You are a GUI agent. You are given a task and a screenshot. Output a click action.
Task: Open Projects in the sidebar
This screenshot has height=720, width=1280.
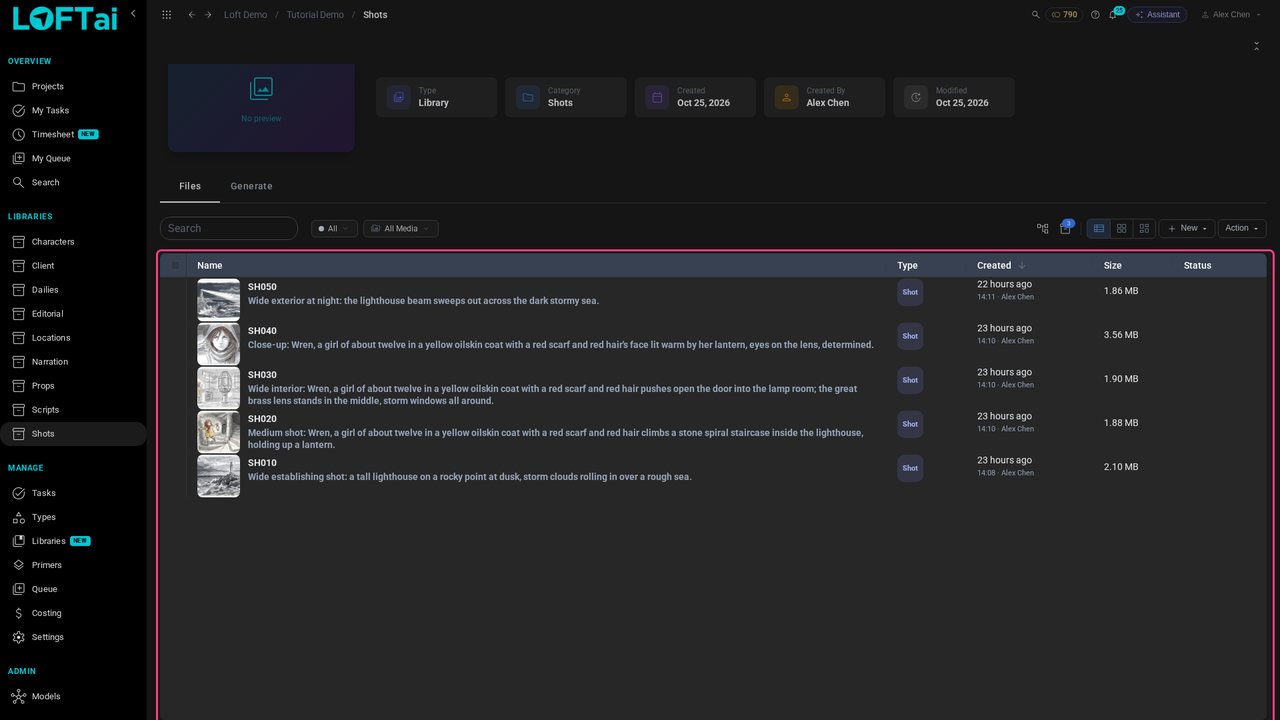(73, 87)
